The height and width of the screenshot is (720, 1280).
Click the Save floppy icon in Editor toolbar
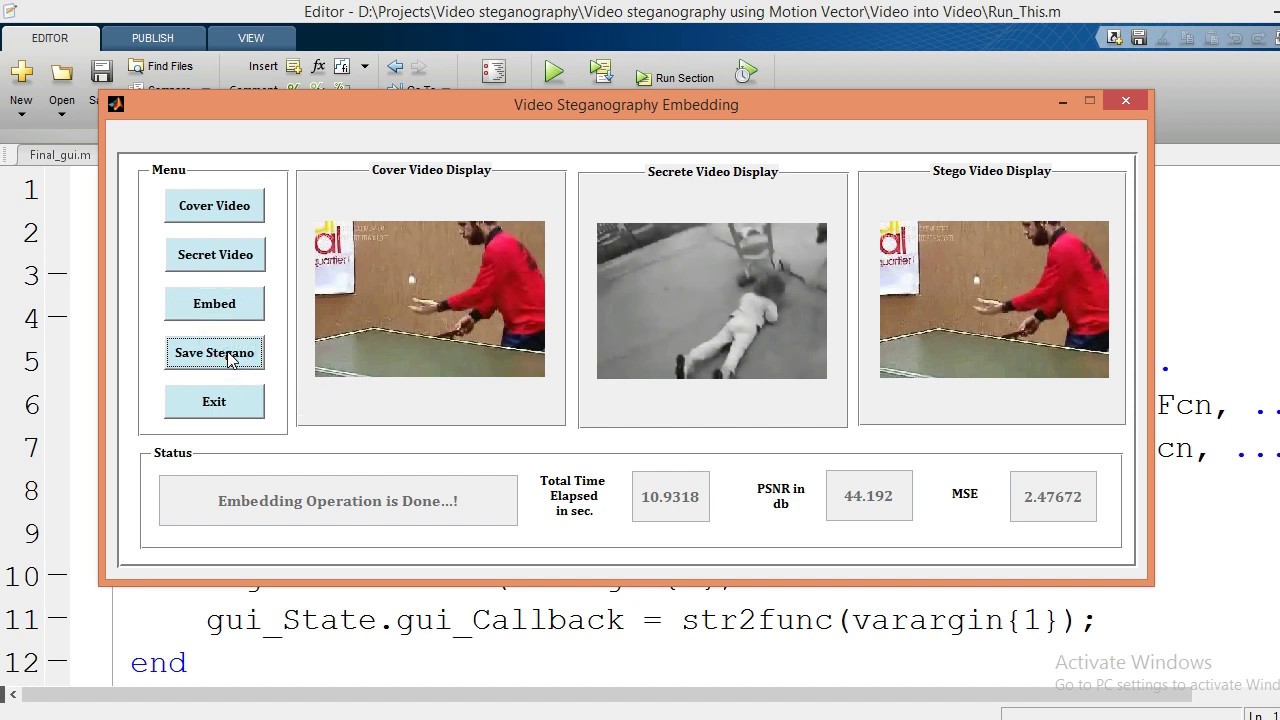(x=101, y=72)
